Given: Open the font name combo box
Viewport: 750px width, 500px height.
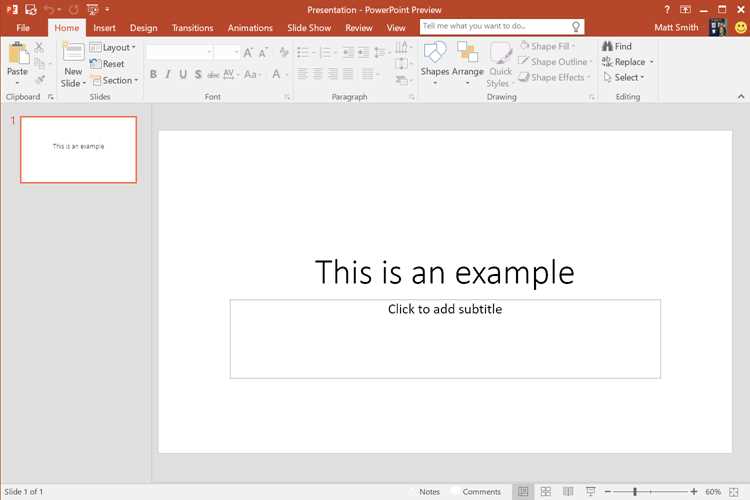Looking at the screenshot, I should click(179, 52).
